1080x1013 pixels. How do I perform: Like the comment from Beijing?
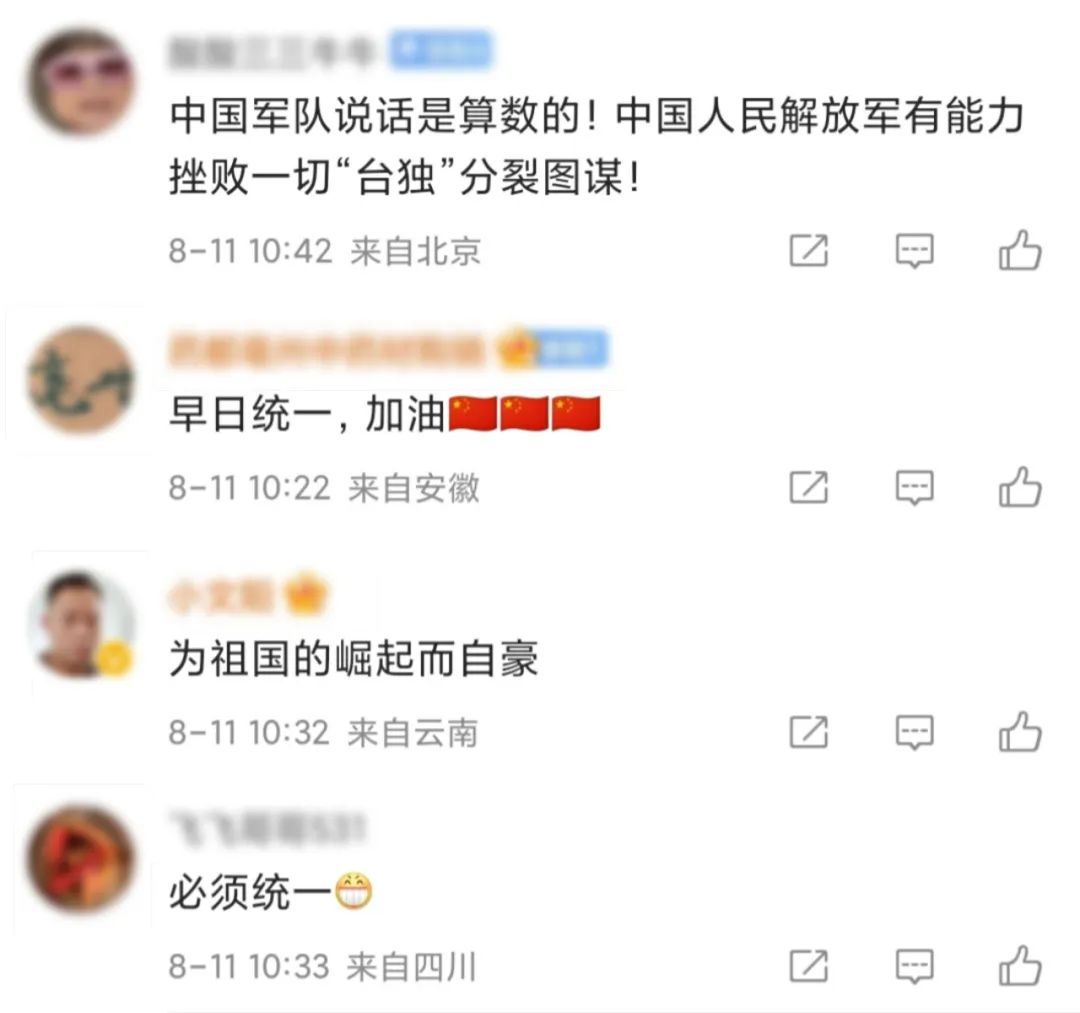(1020, 249)
